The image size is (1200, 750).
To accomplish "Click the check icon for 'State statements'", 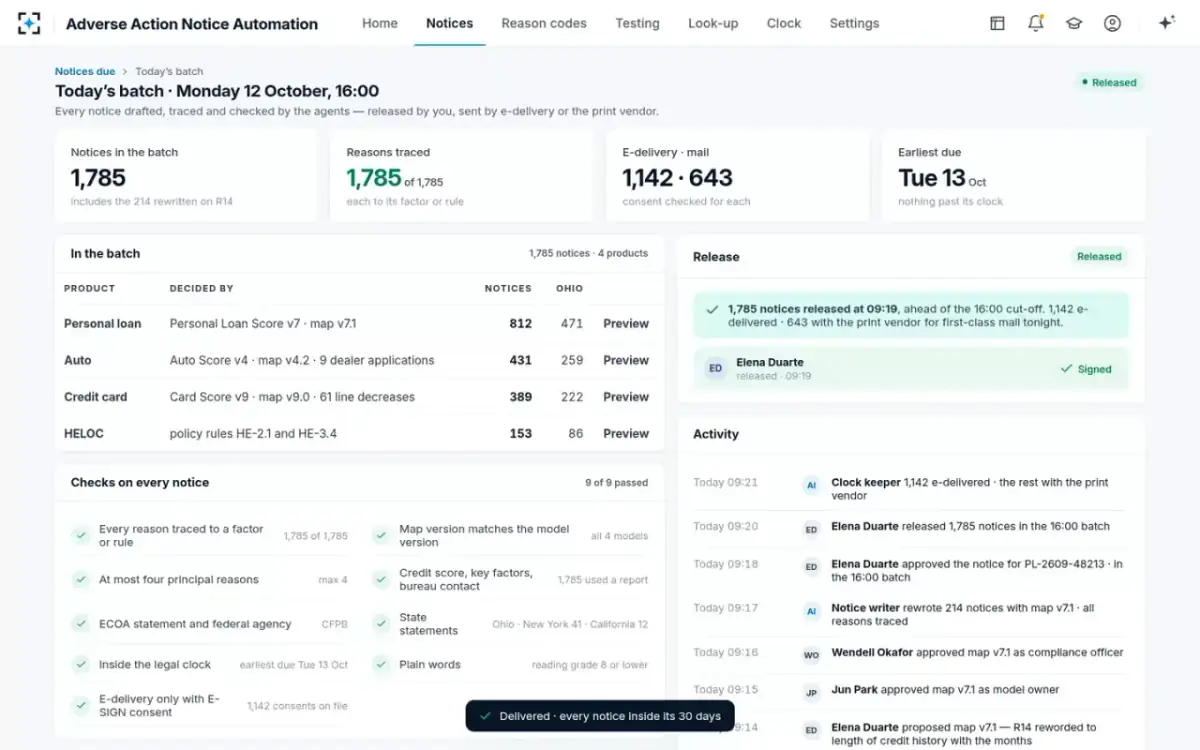I will click(x=381, y=624).
